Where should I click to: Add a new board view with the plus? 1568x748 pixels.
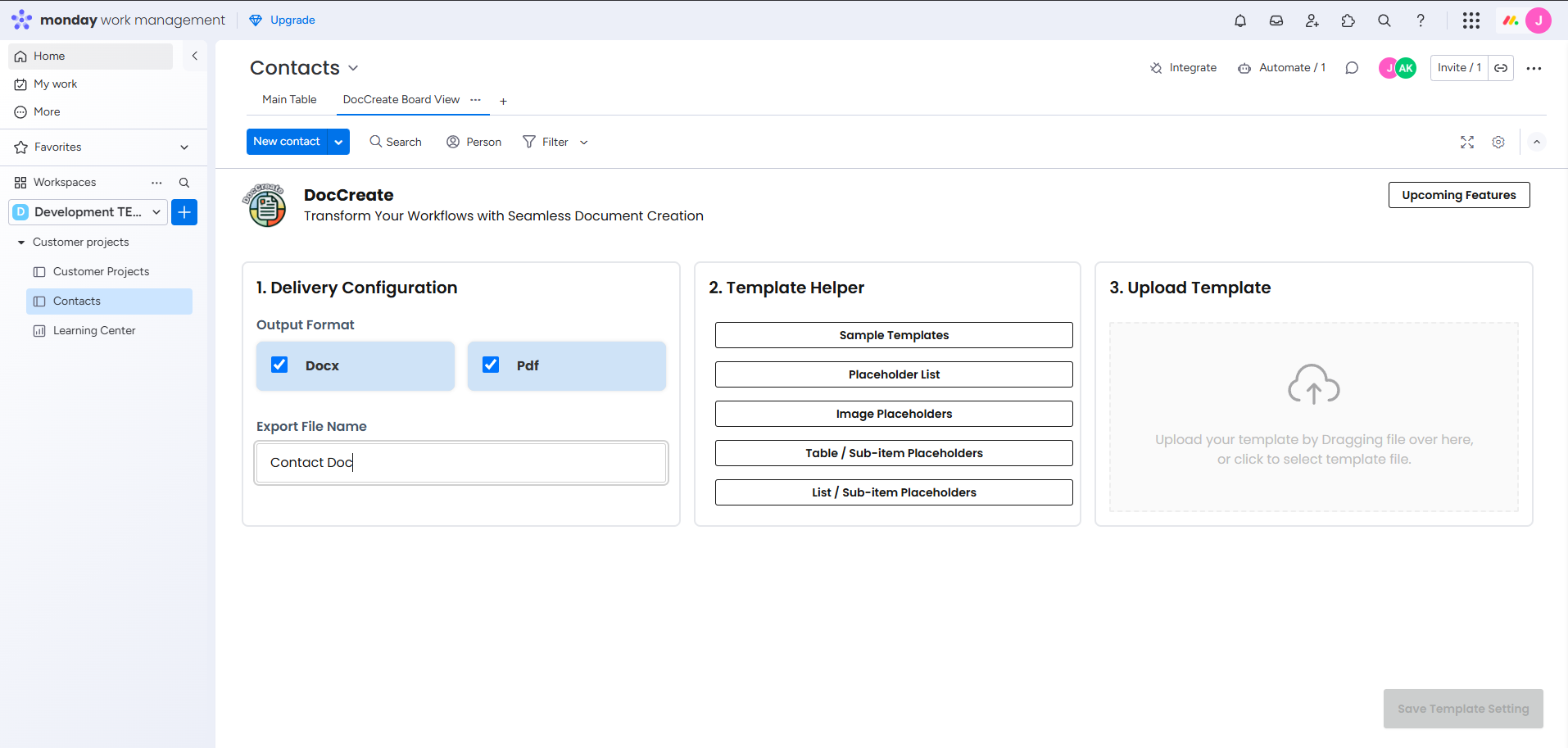[503, 101]
